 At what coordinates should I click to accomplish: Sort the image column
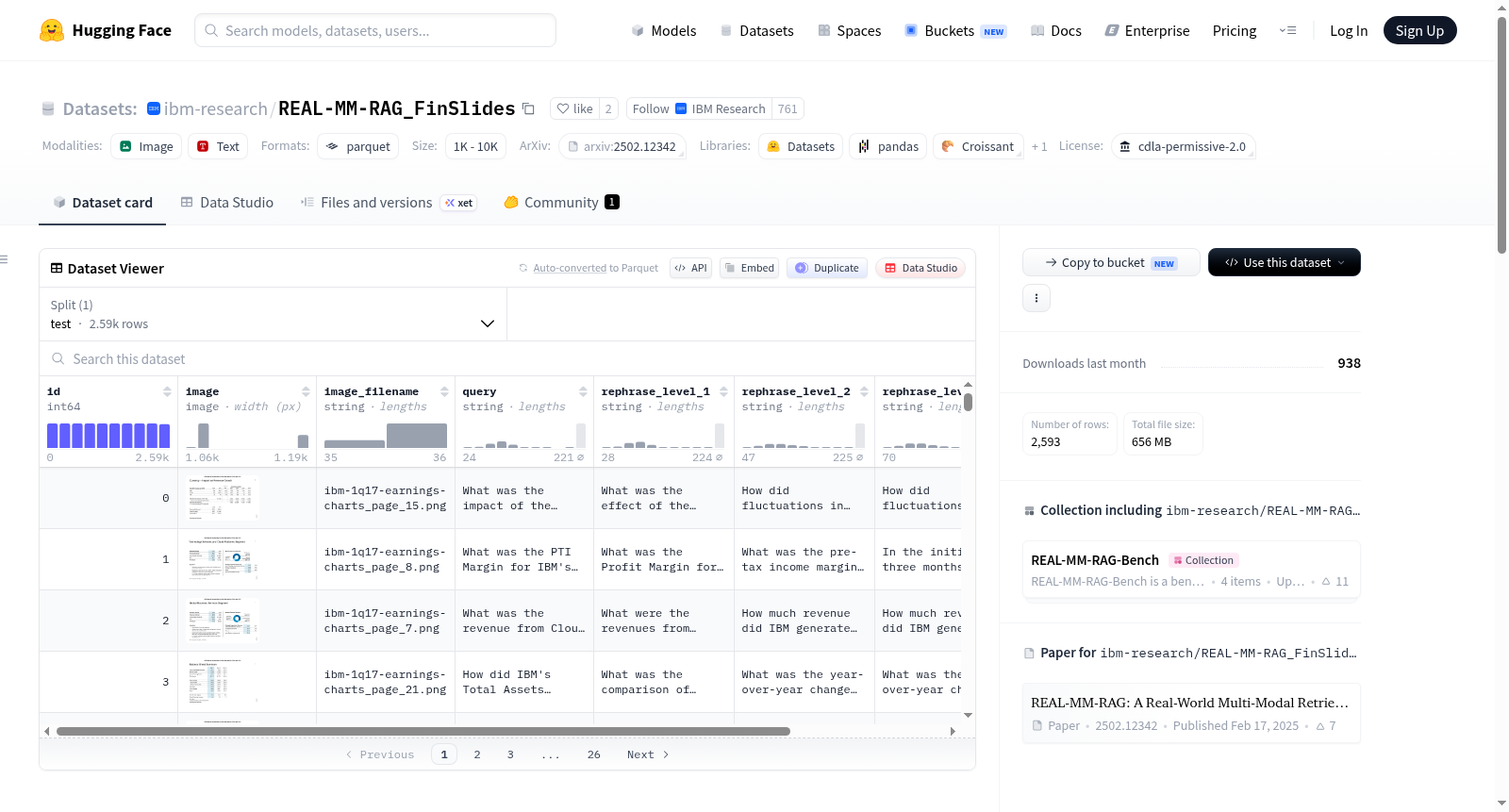click(306, 391)
